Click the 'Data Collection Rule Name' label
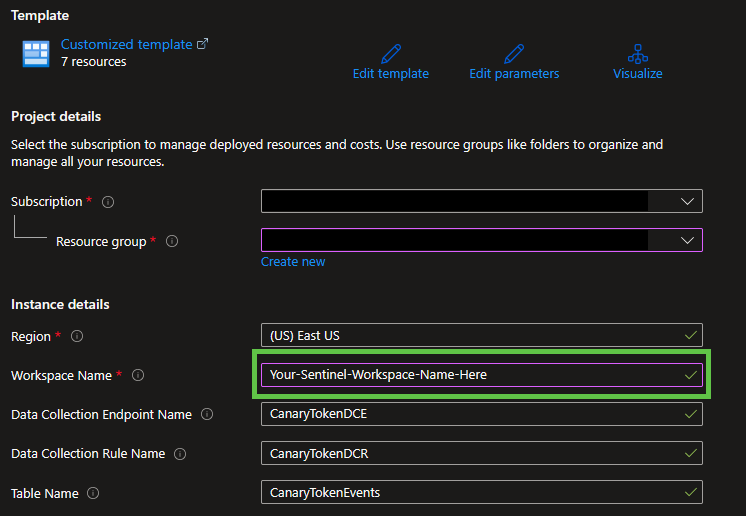 point(88,454)
